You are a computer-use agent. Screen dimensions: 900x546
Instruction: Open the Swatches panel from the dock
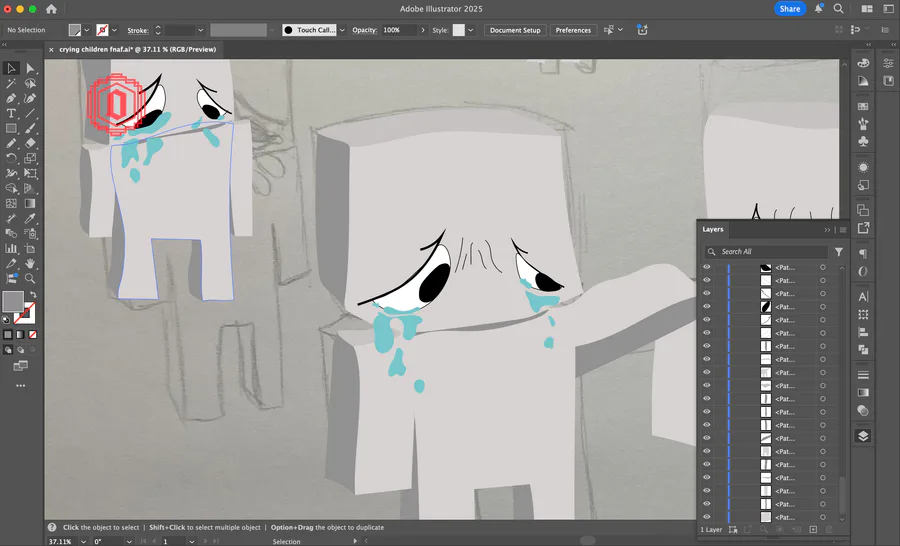click(863, 106)
